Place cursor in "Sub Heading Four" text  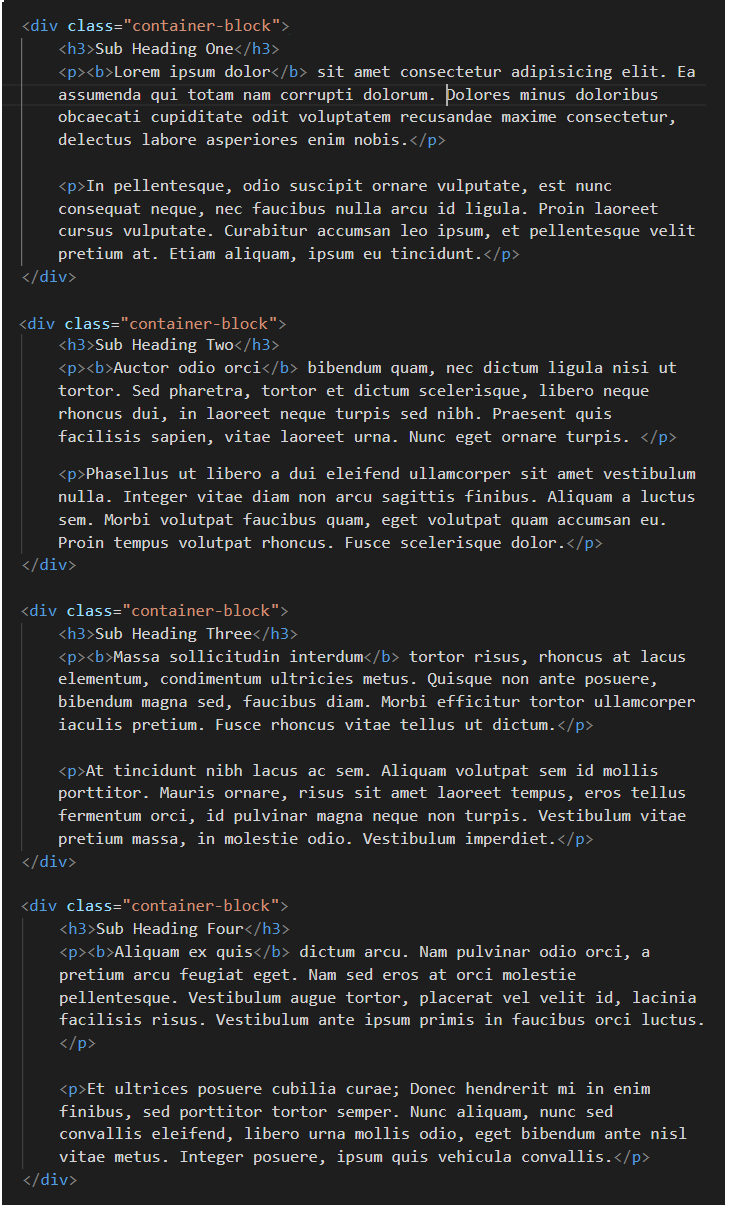(168, 929)
